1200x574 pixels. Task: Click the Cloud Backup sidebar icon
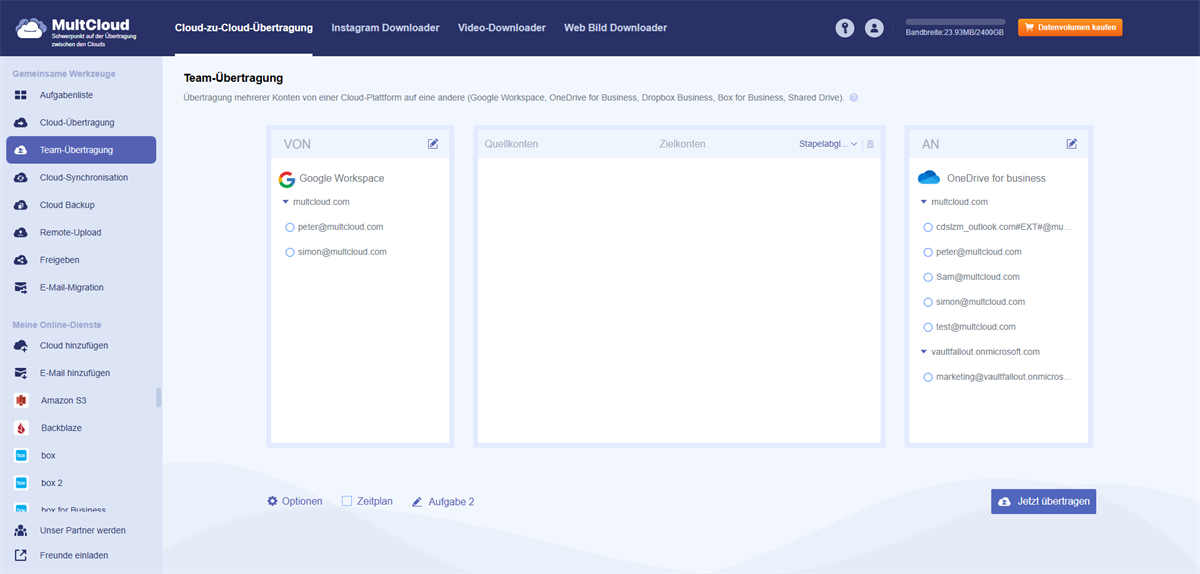(21, 205)
